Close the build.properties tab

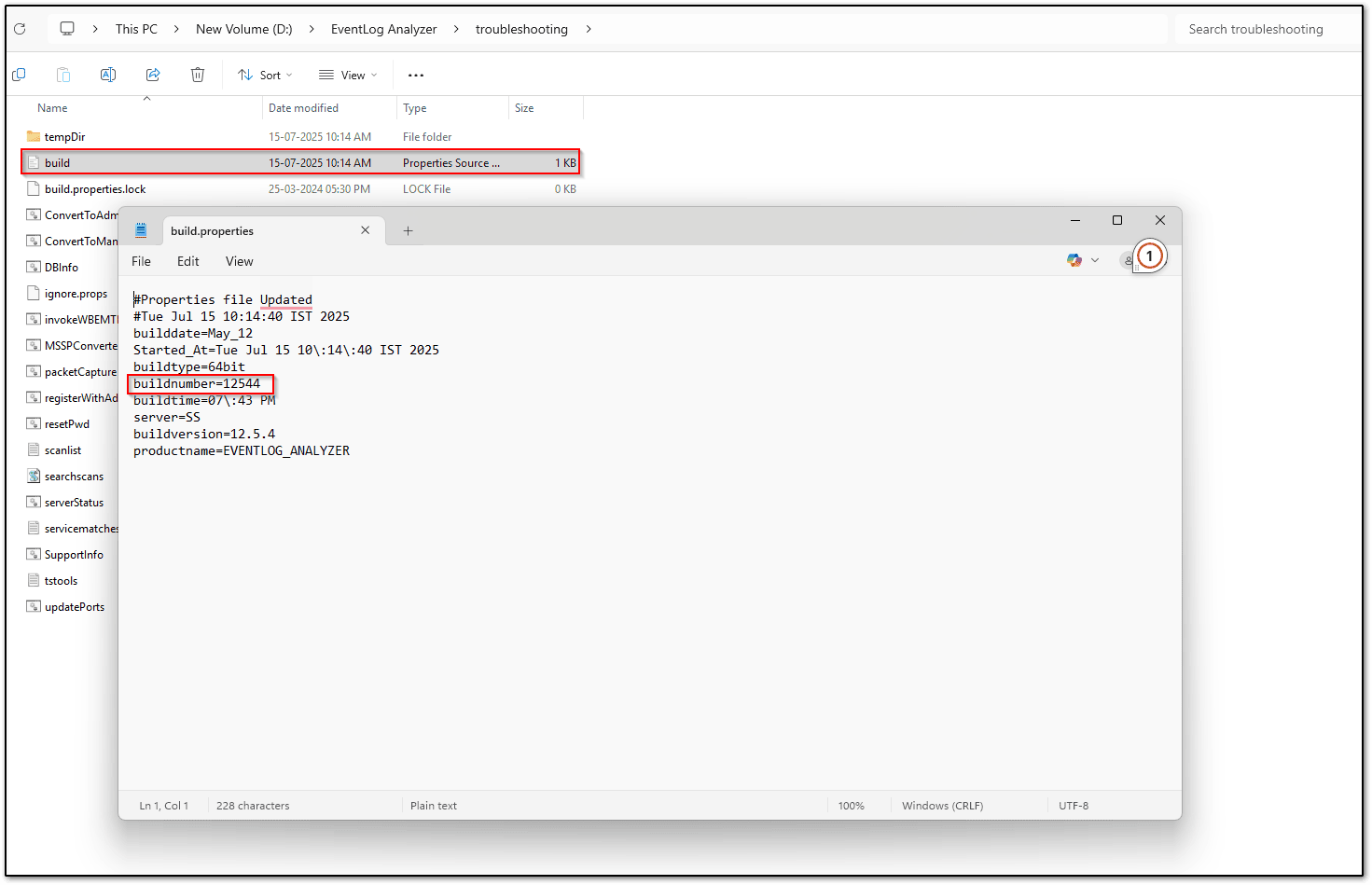[x=365, y=230]
